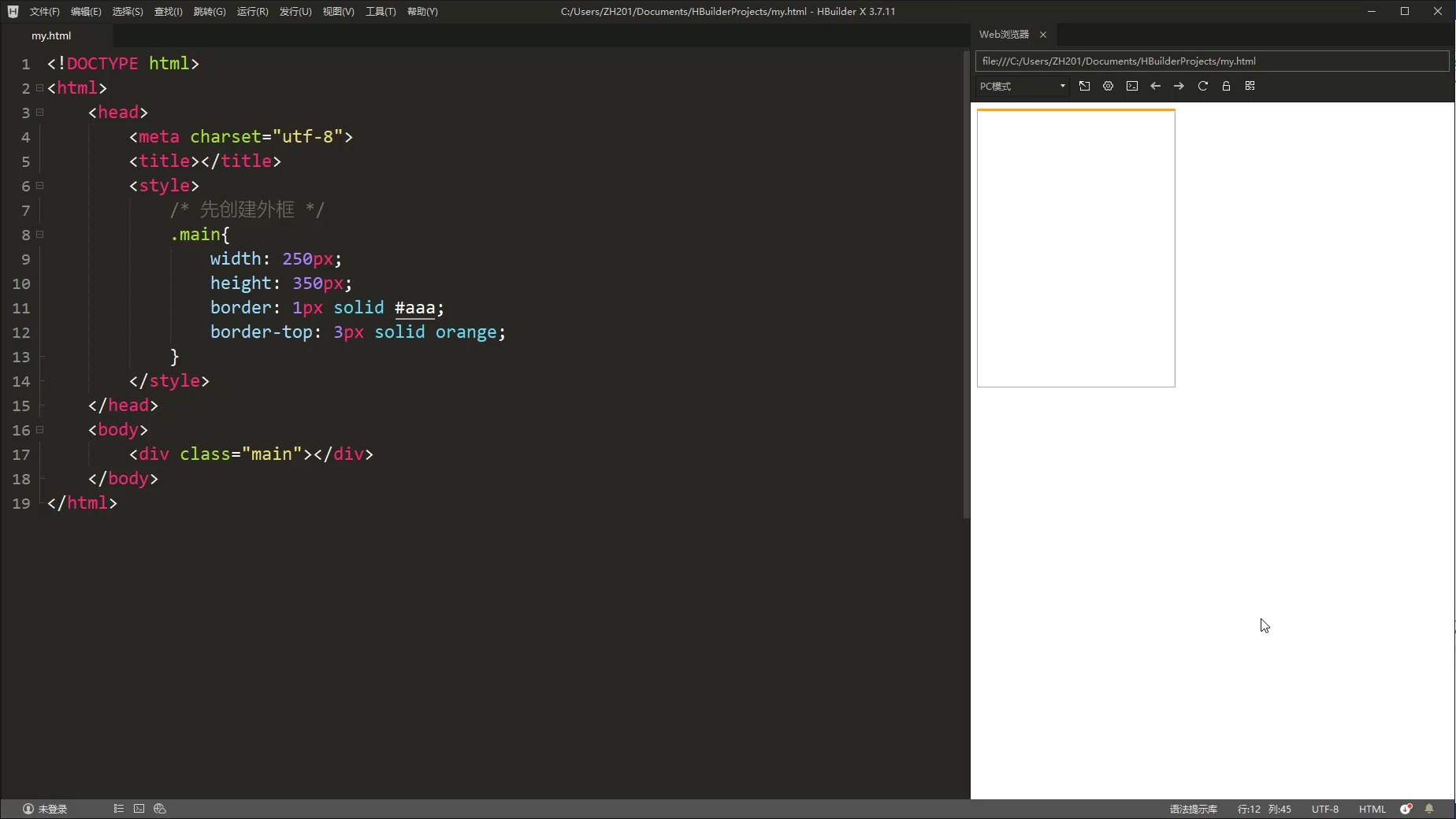Open the terminal icon in status bar
Viewport: 1456px width, 819px height.
pos(139,809)
